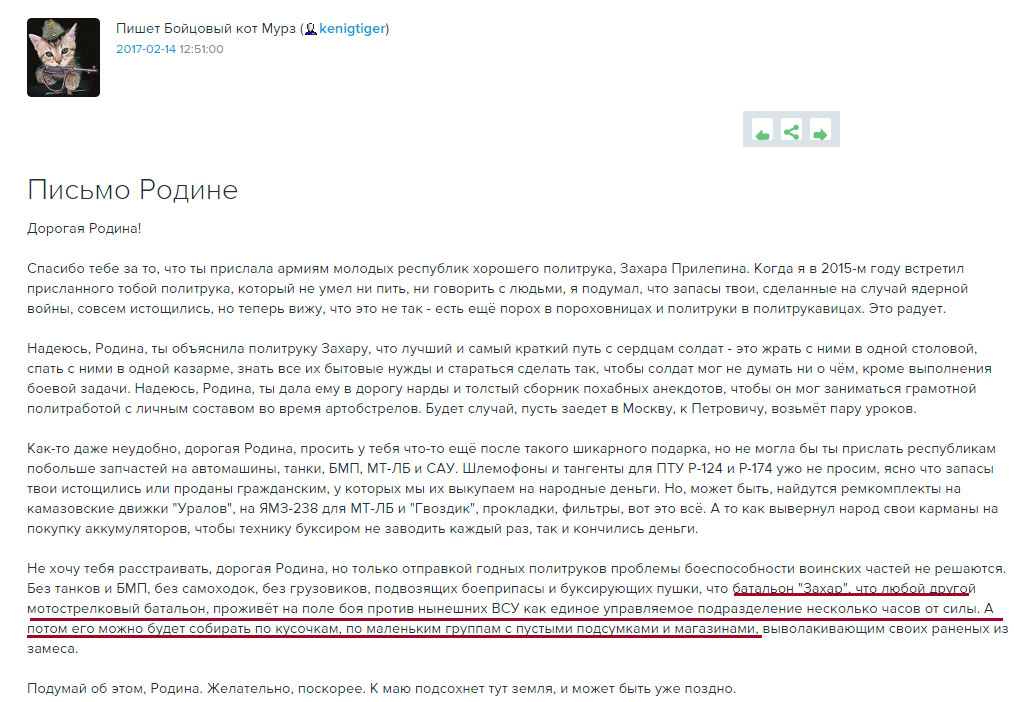Click the user icon beside kenigtiger
The image size is (1014, 702).
click(x=312, y=30)
